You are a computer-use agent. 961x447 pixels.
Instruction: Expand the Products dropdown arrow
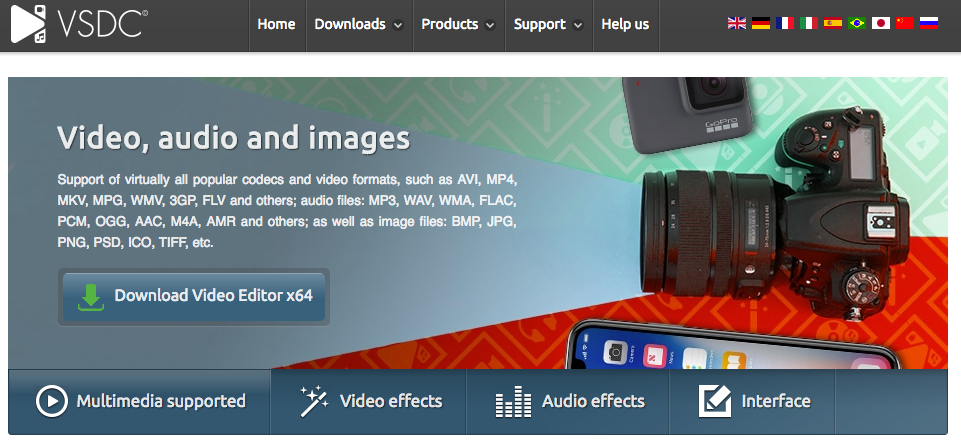[490, 26]
